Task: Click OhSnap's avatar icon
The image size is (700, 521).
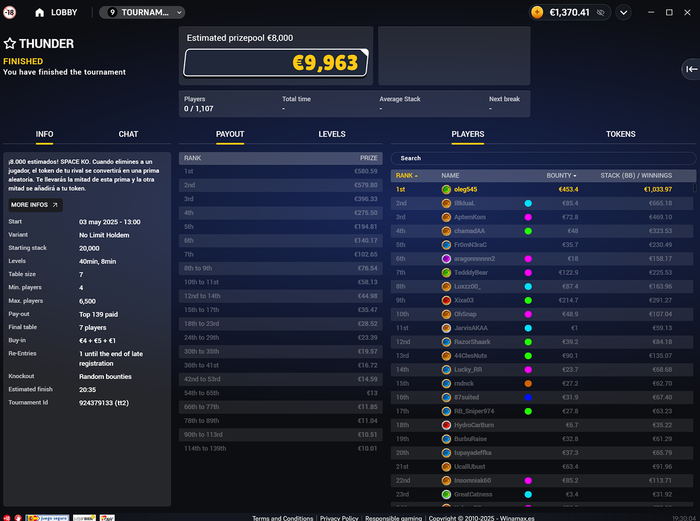Action: click(446, 314)
